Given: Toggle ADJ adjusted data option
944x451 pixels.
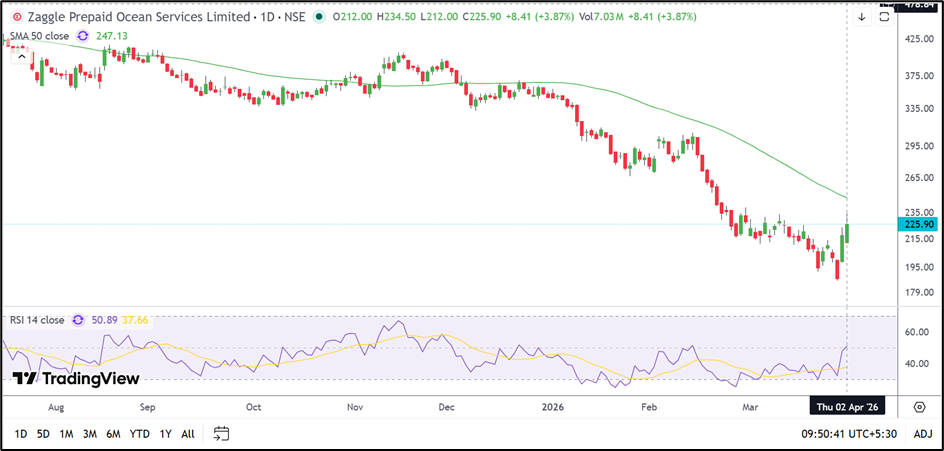Looking at the screenshot, I should click(x=923, y=434).
